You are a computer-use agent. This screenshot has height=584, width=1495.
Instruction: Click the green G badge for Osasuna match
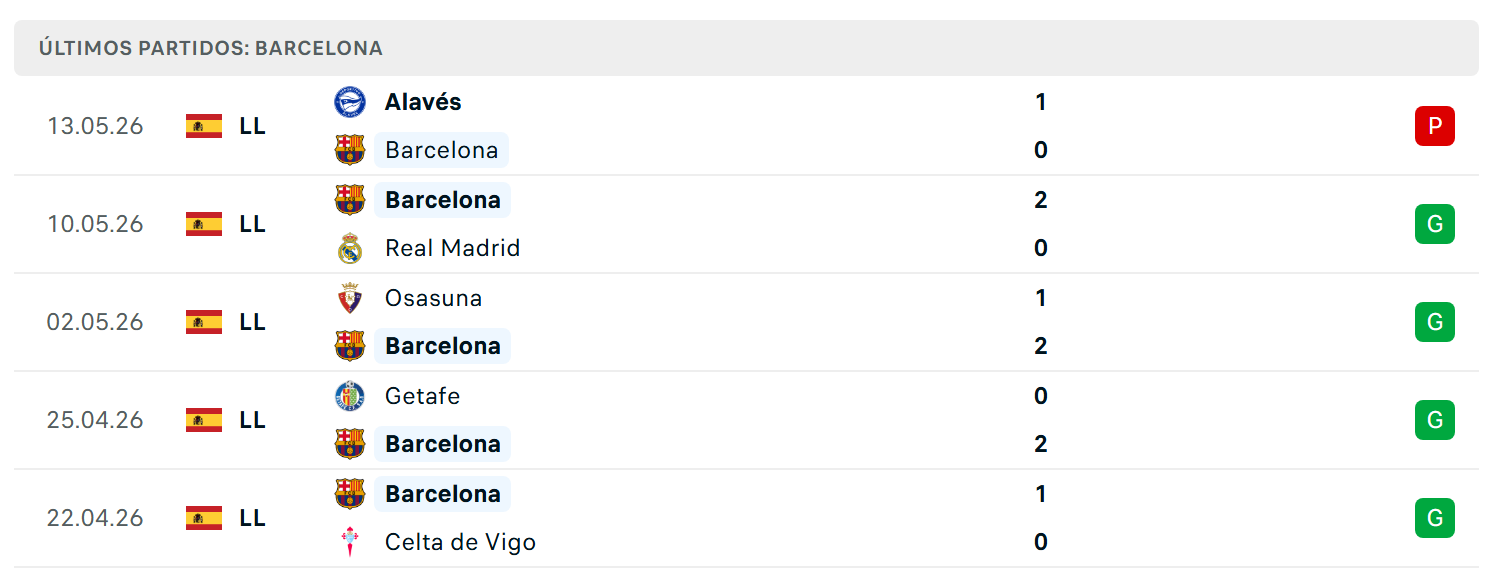(x=1435, y=322)
